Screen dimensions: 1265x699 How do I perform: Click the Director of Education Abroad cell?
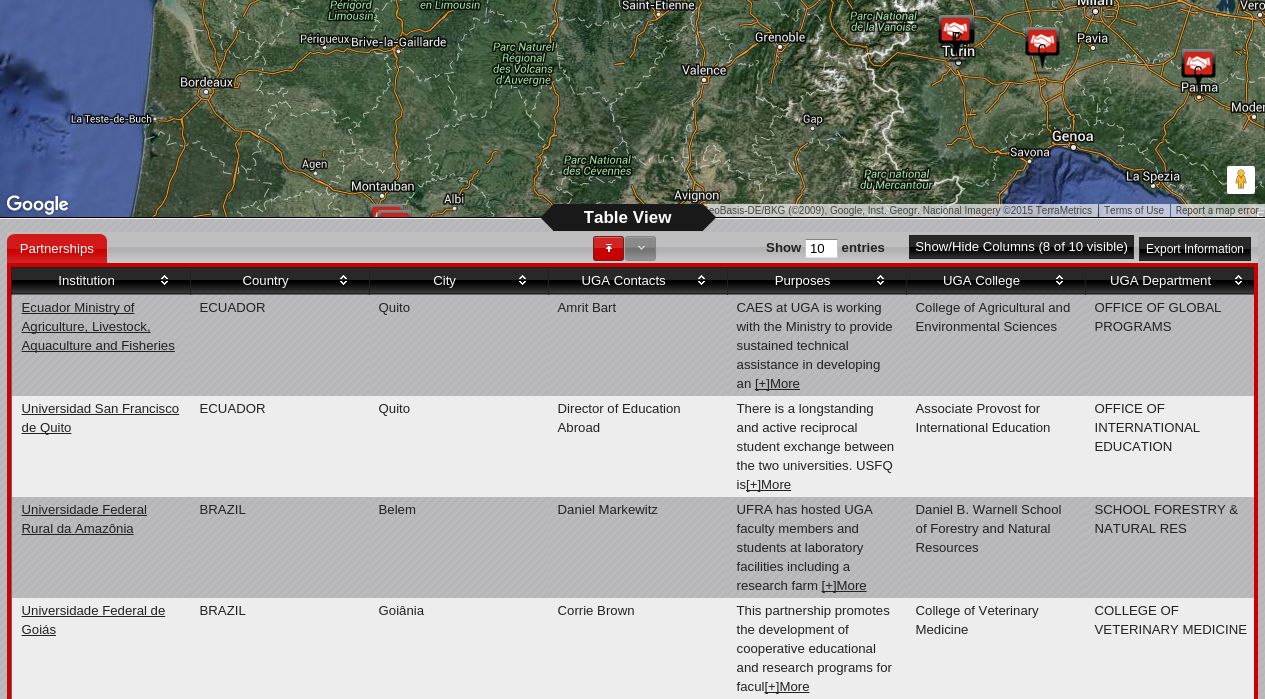(638, 446)
